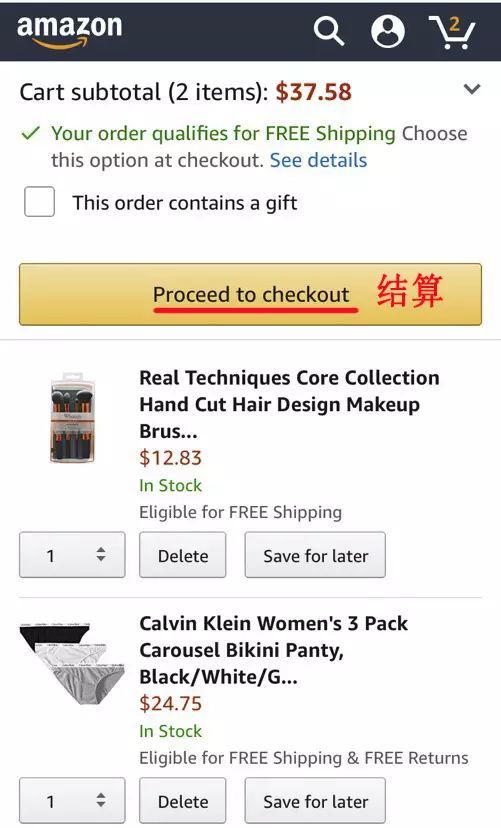Open the Calvin Klein panty thumbnail

[x=72, y=663]
